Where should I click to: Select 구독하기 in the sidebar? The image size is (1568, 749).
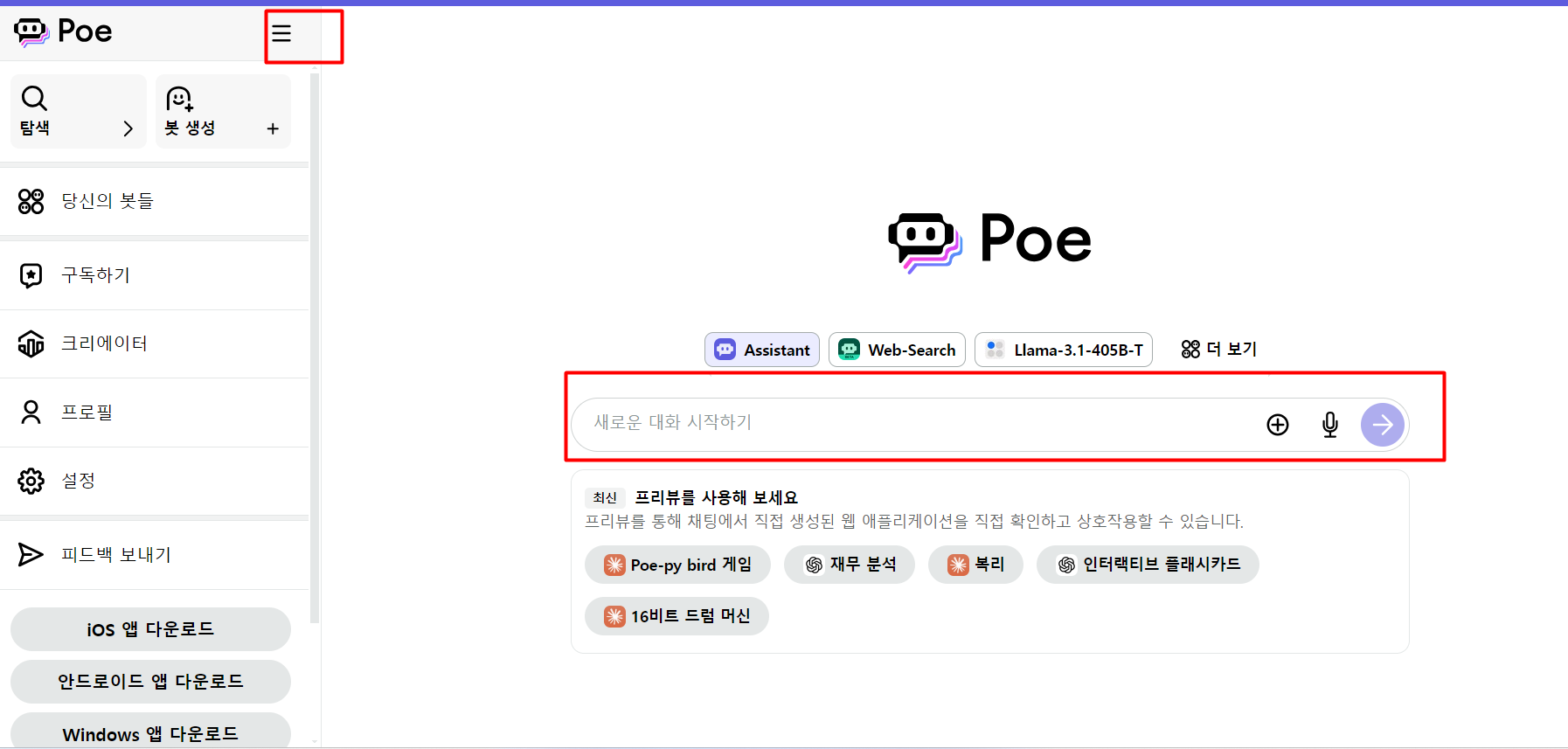pos(155,275)
